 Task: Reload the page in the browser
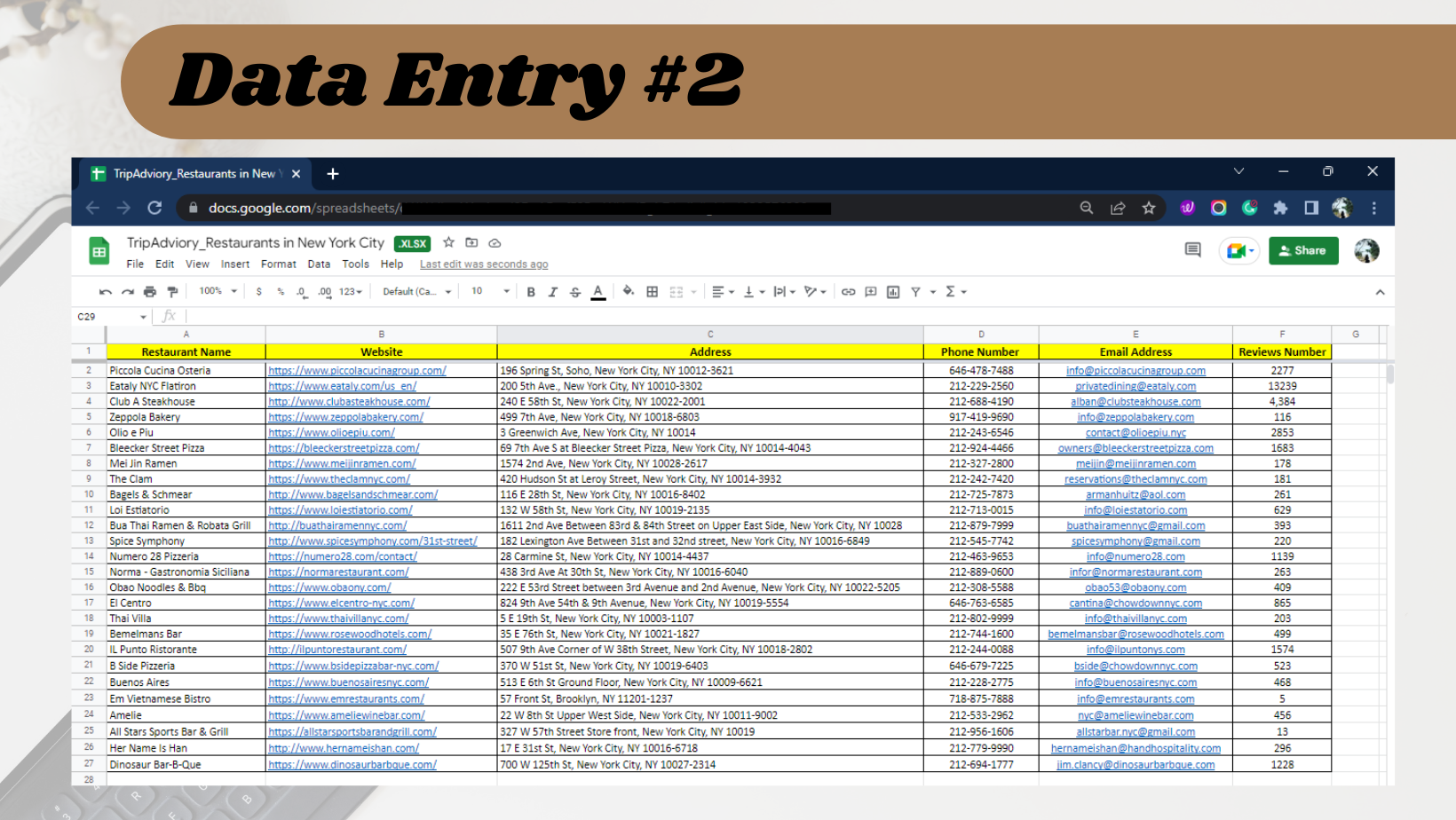(154, 208)
